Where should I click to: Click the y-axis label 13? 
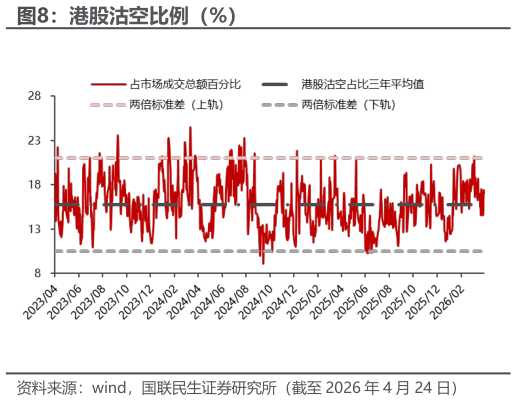coord(34,229)
